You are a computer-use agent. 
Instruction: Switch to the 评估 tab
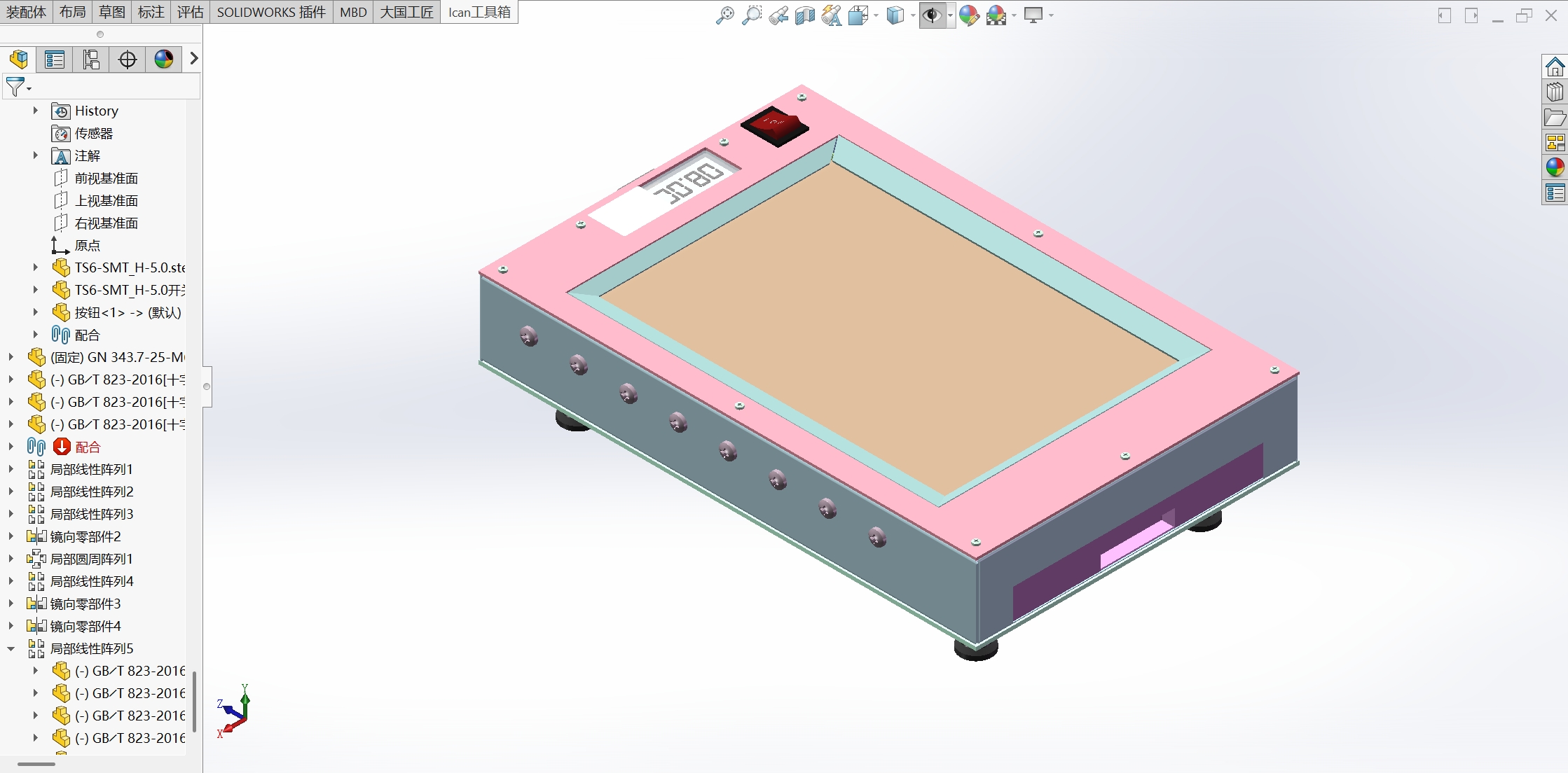click(190, 12)
